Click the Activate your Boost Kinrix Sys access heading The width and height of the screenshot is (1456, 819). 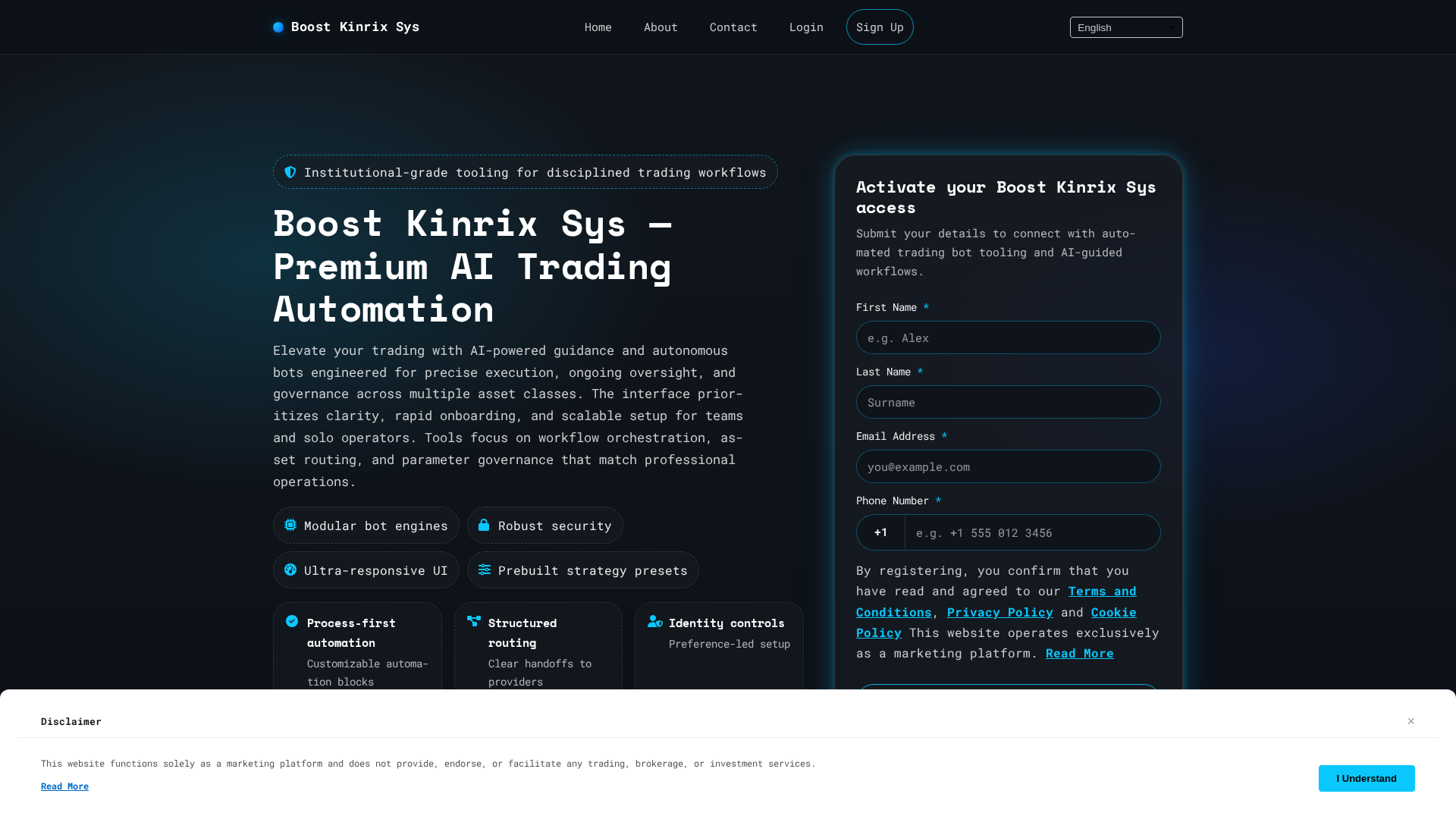coord(1006,197)
